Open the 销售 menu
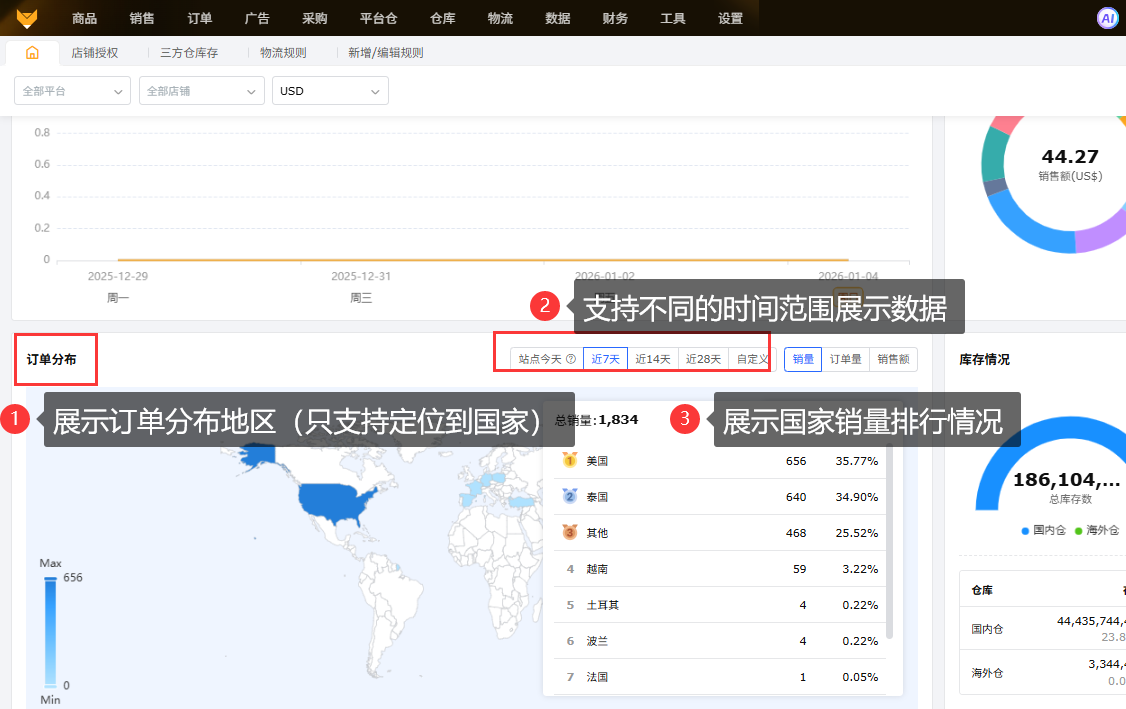 click(142, 19)
